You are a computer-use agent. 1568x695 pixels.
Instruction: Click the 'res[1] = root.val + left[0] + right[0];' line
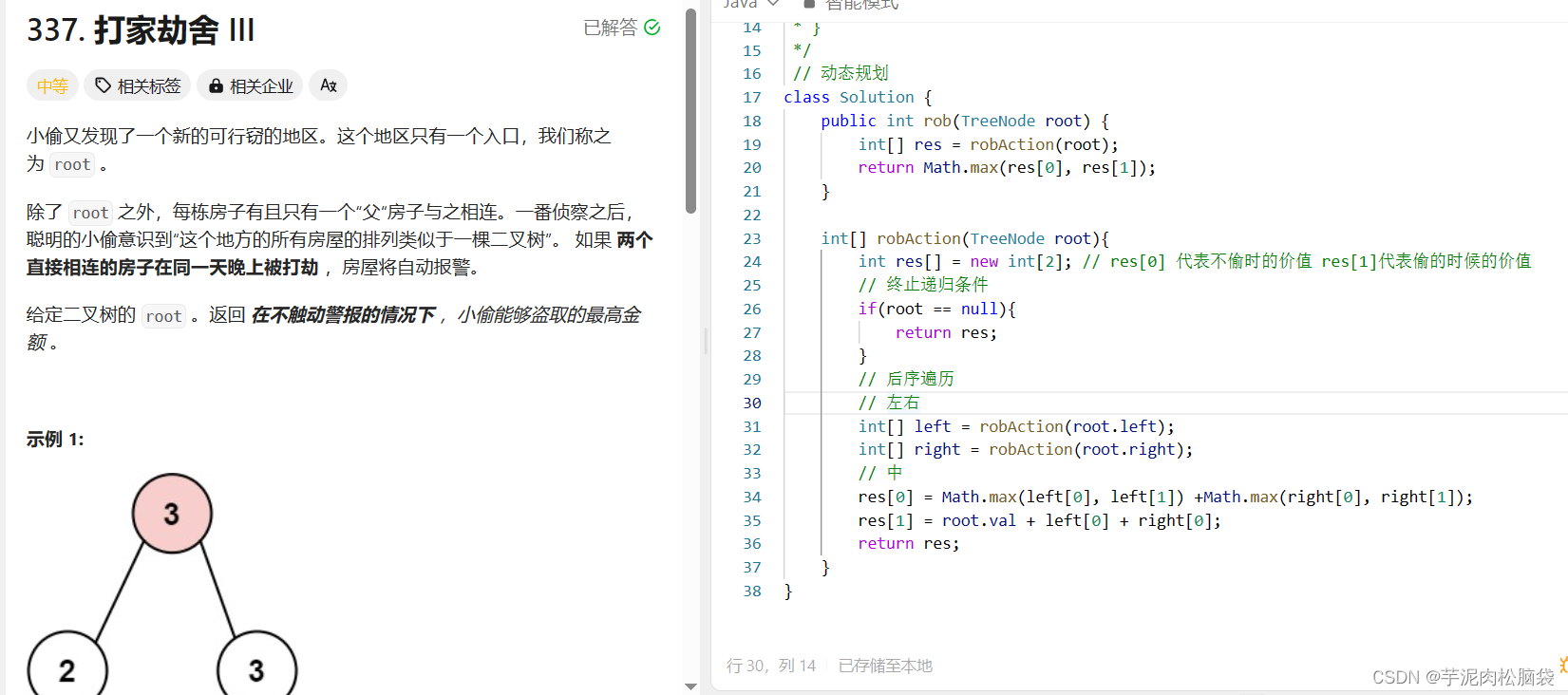(1040, 520)
